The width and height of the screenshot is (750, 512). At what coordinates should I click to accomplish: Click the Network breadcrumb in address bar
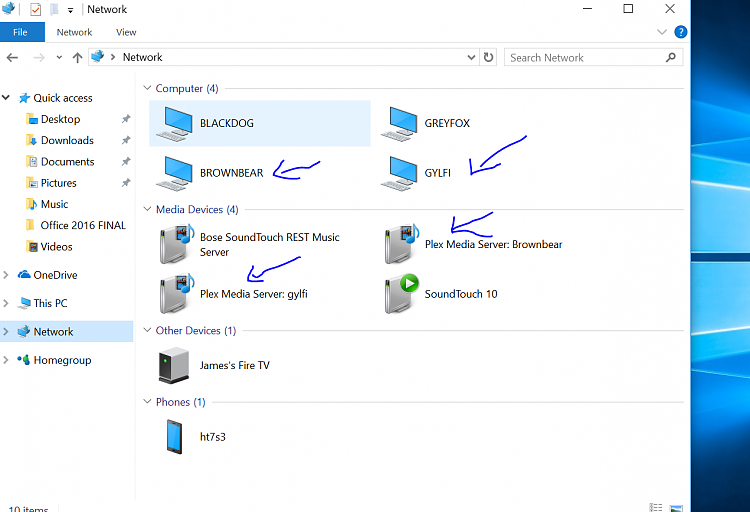[x=143, y=57]
